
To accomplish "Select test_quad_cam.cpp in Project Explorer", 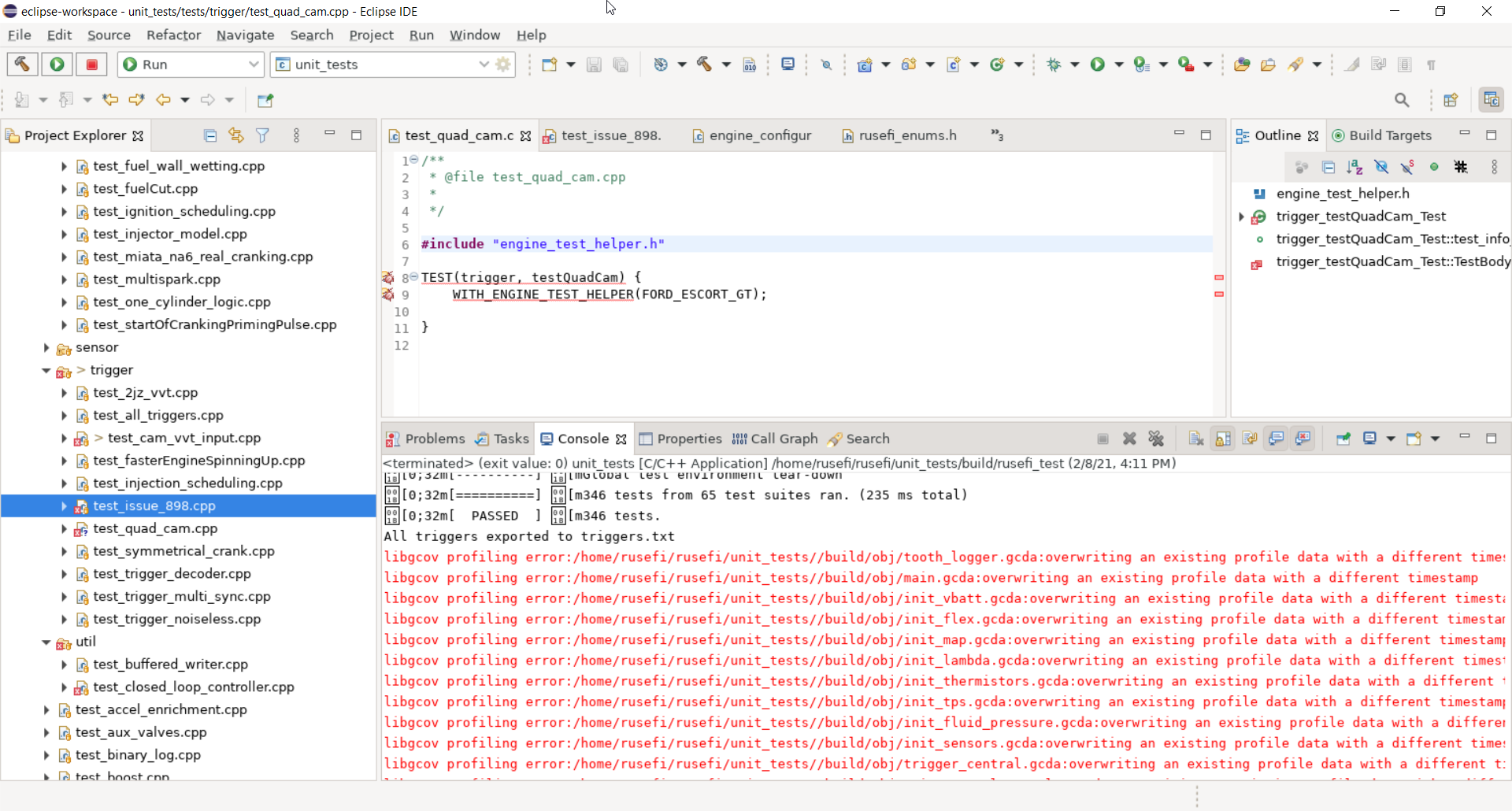I will coord(155,529).
